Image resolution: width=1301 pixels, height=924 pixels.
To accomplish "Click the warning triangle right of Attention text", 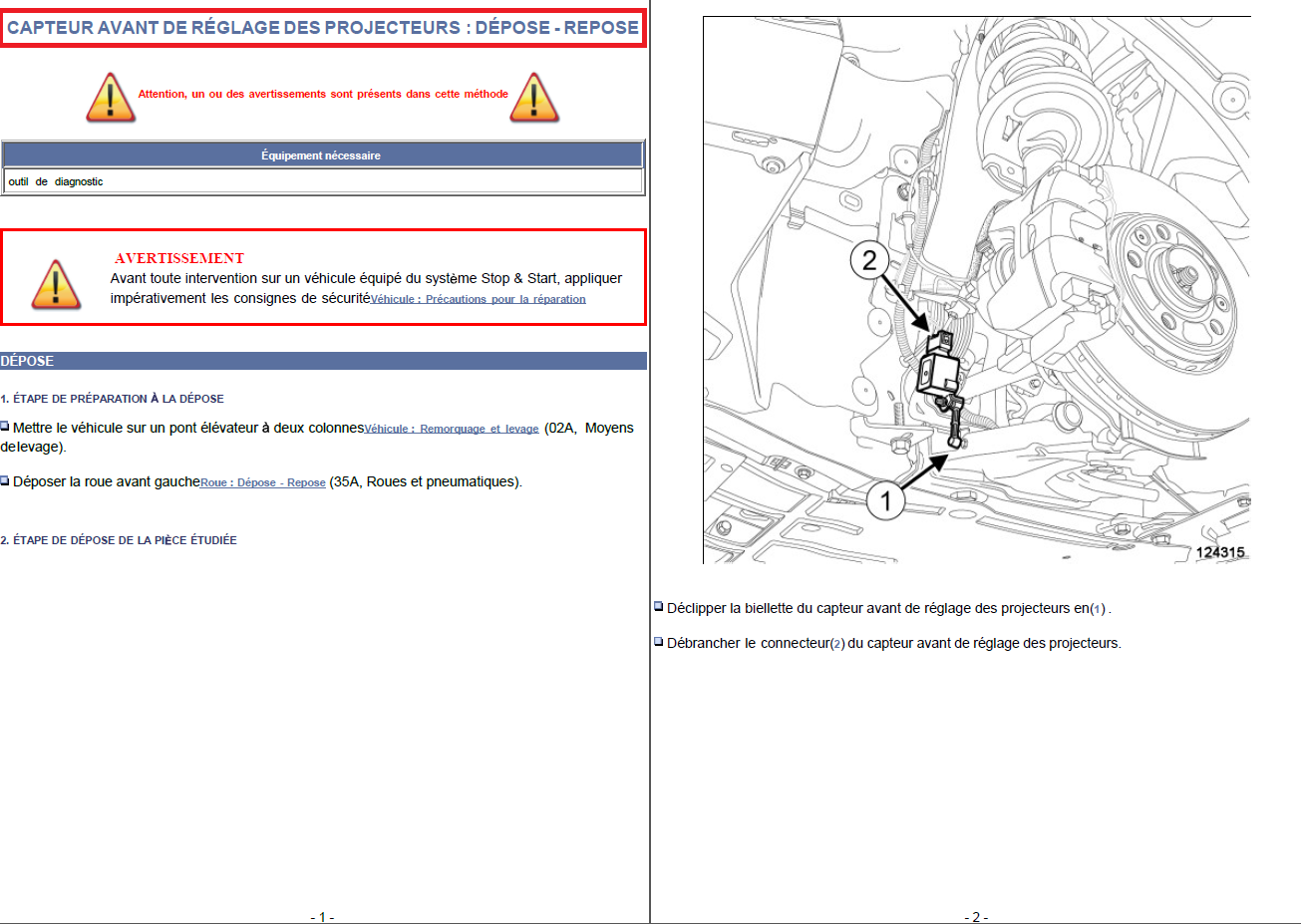I will [x=534, y=97].
